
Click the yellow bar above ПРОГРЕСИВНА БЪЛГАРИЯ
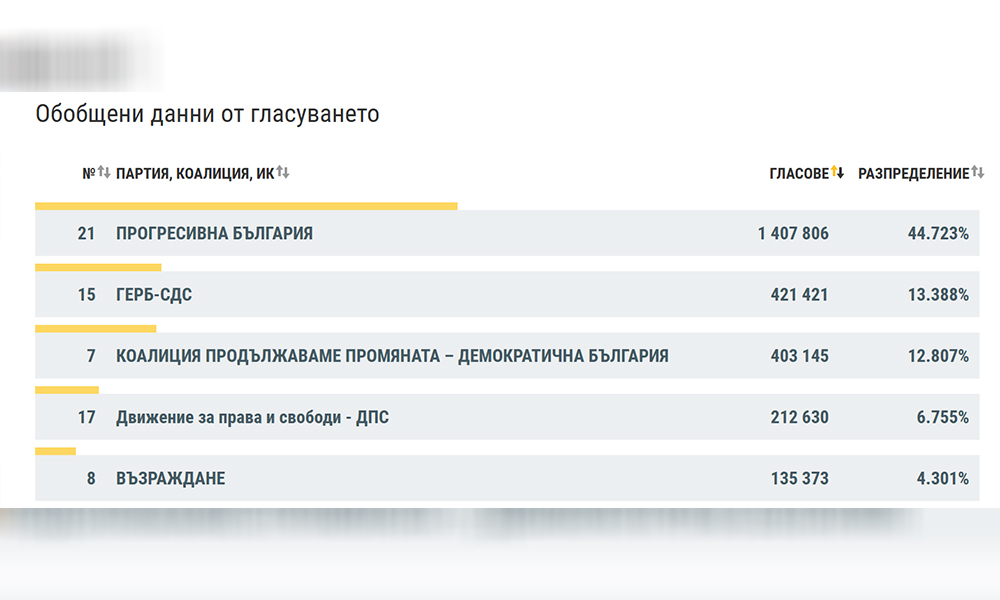click(246, 206)
